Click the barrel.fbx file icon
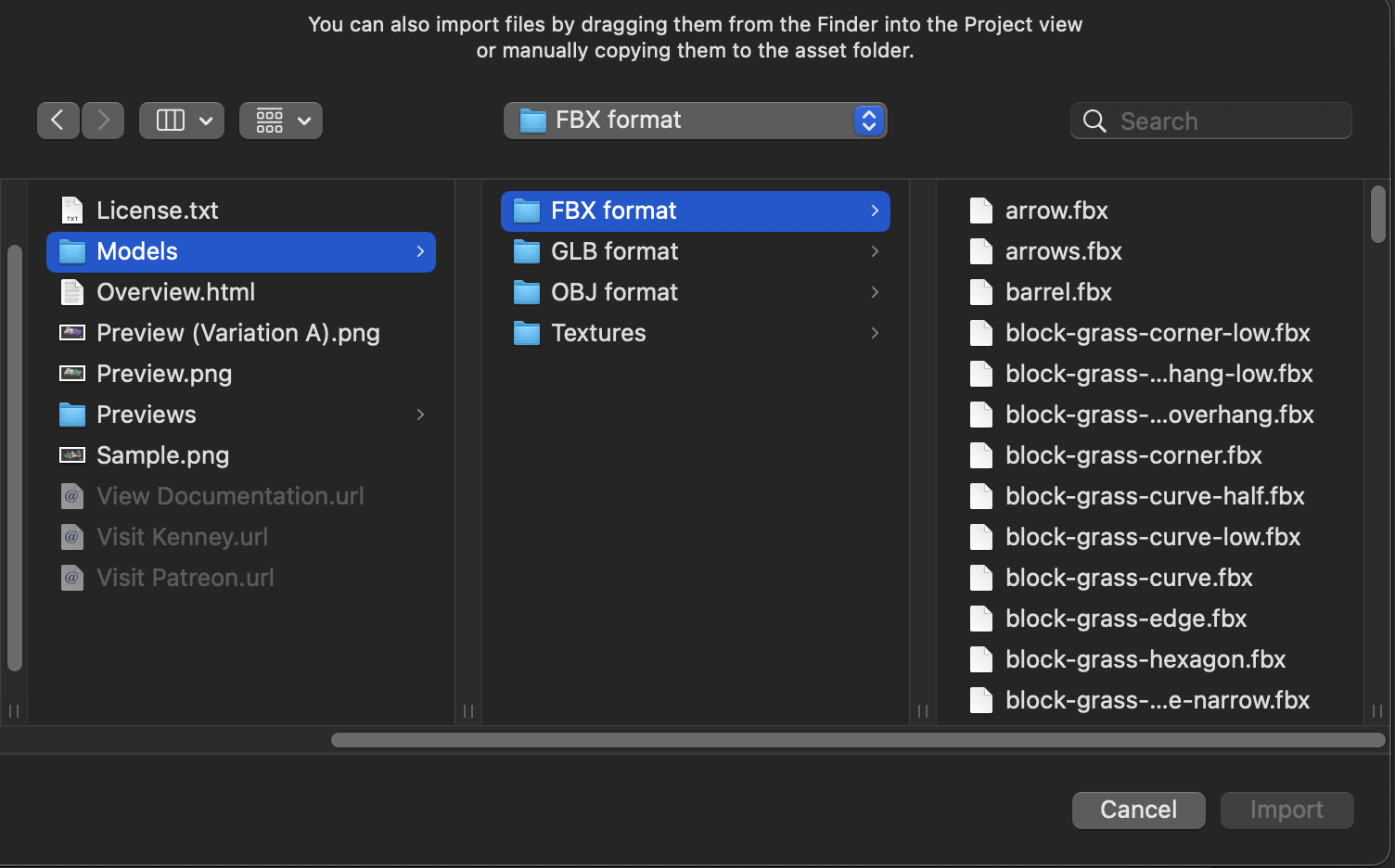Screen dimensions: 1395x868 pyautogui.click(x=981, y=292)
